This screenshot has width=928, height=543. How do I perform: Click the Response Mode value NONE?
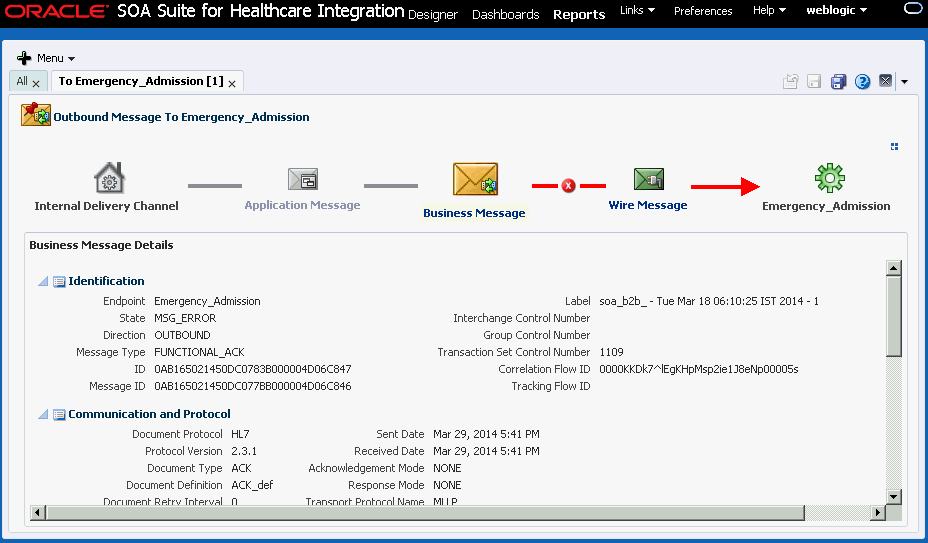[447, 485]
